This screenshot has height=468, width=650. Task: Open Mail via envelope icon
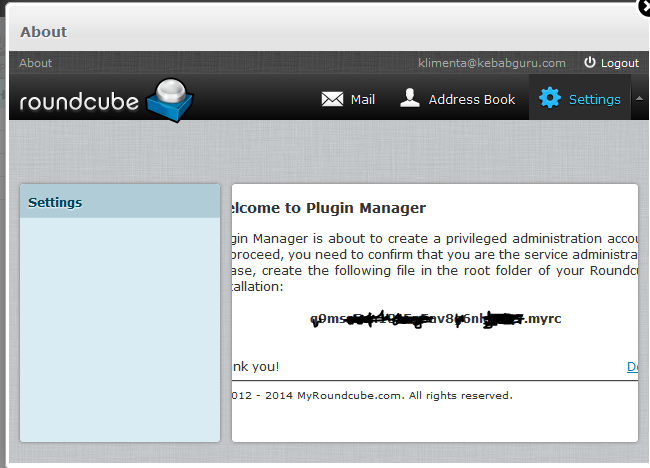coord(332,99)
